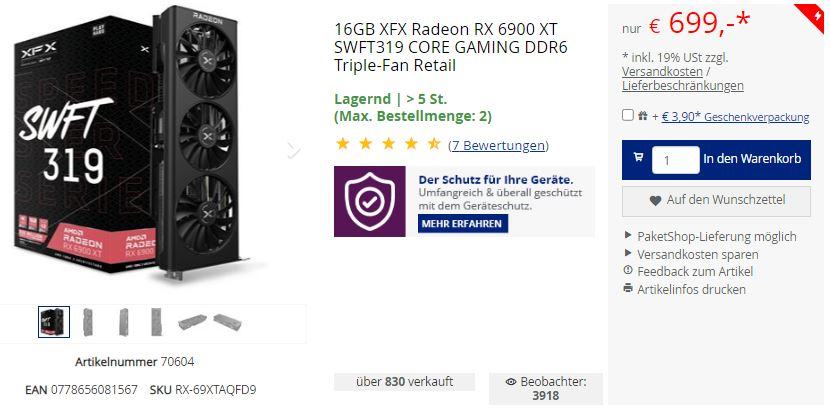Image resolution: width=830 pixels, height=412 pixels.
Task: Click the heart wishlist icon
Action: coord(655,201)
